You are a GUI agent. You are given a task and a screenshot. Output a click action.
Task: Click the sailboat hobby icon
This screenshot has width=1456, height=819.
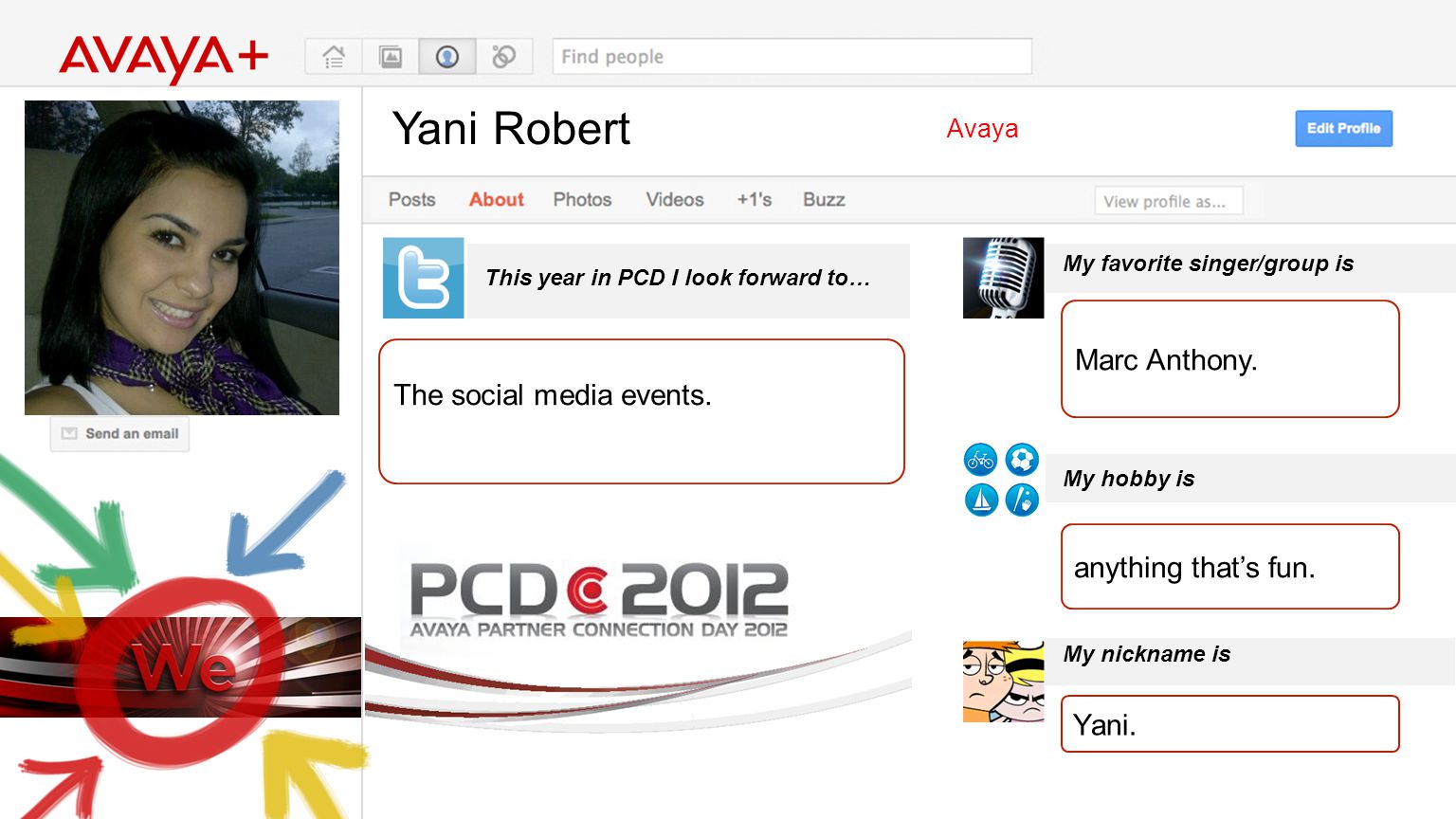[x=981, y=500]
